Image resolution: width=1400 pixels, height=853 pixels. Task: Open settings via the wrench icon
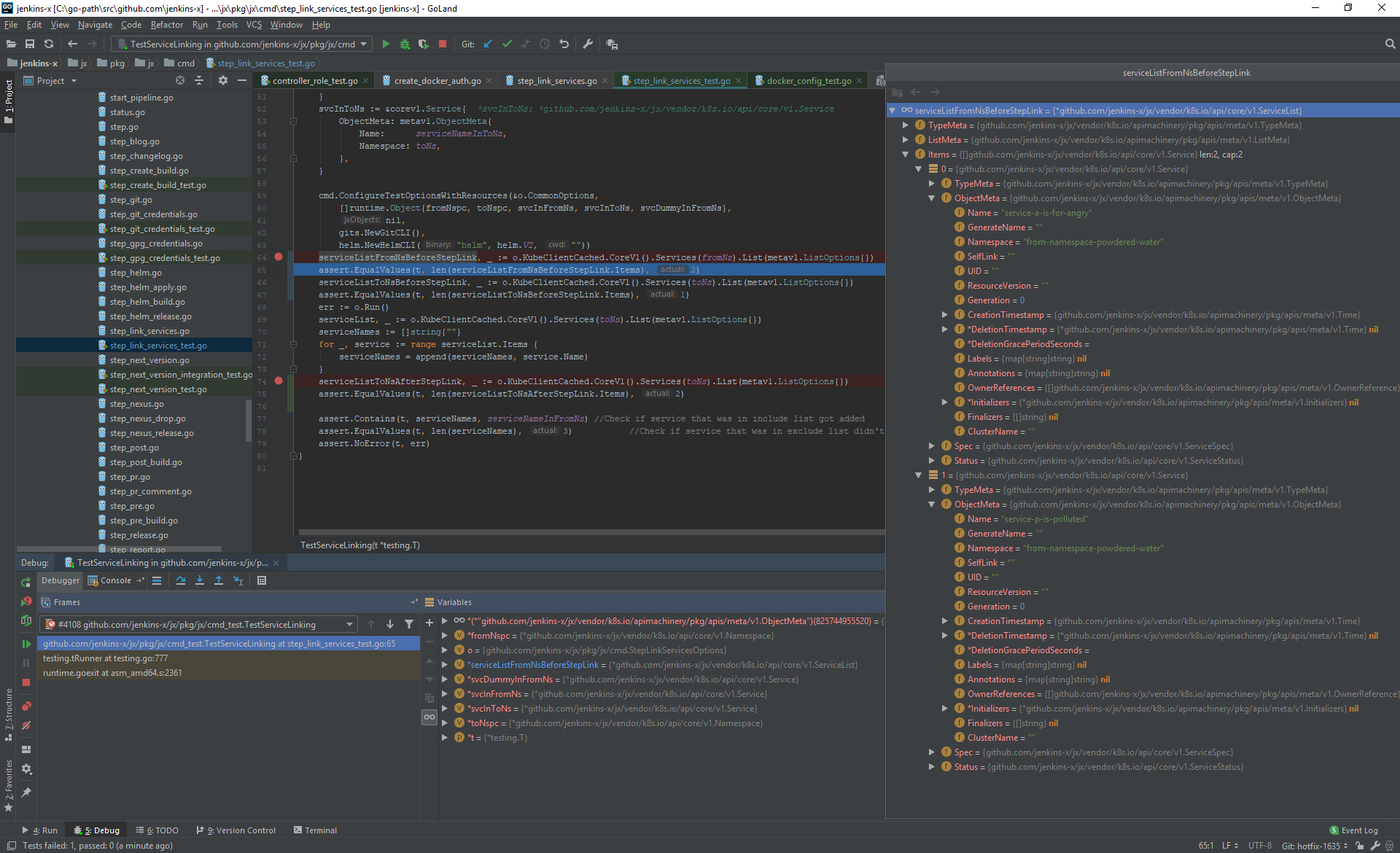point(588,44)
